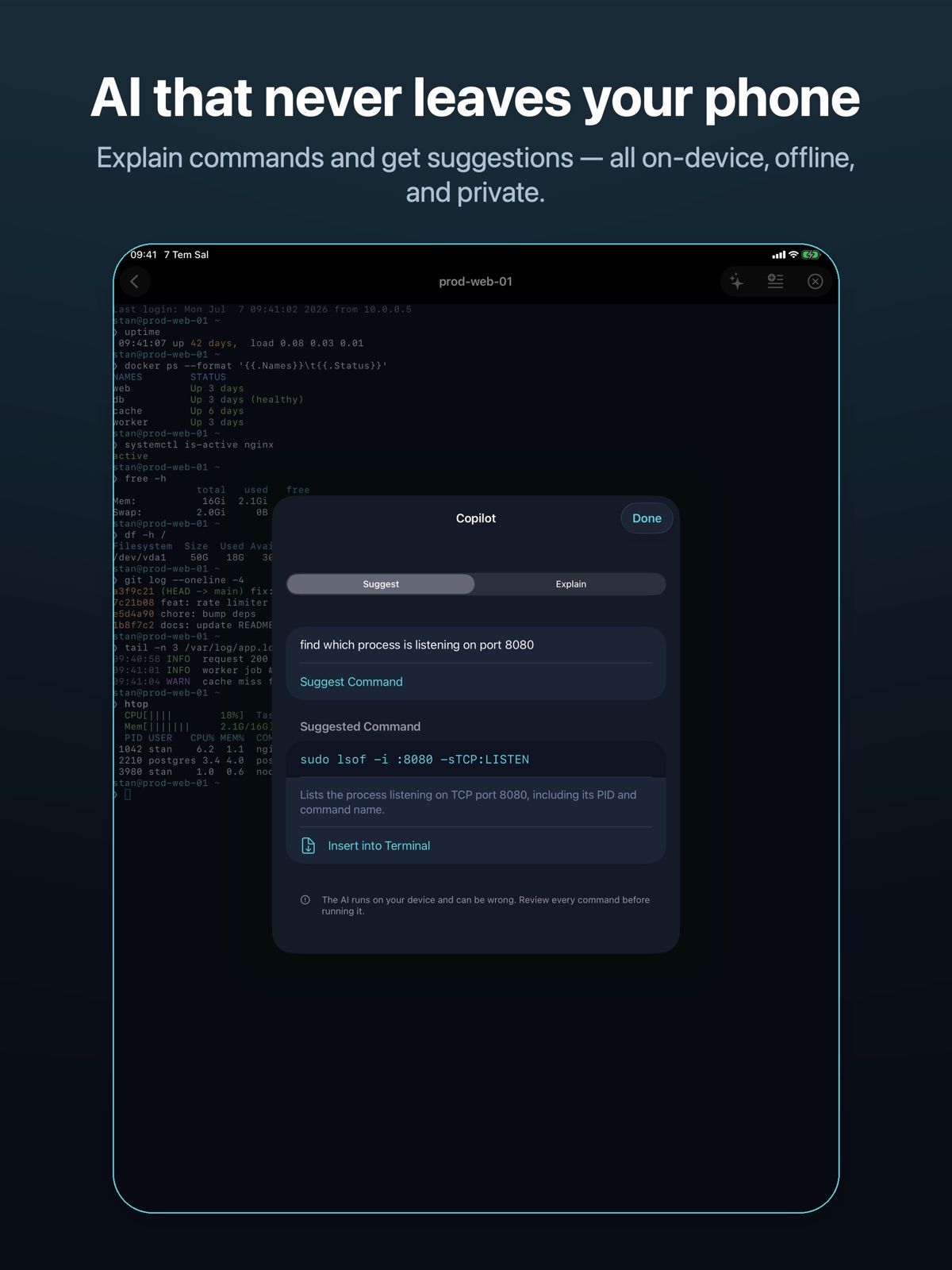Open the snippets list icon in the header
Image resolution: width=952 pixels, height=1270 pixels.
coord(775,281)
